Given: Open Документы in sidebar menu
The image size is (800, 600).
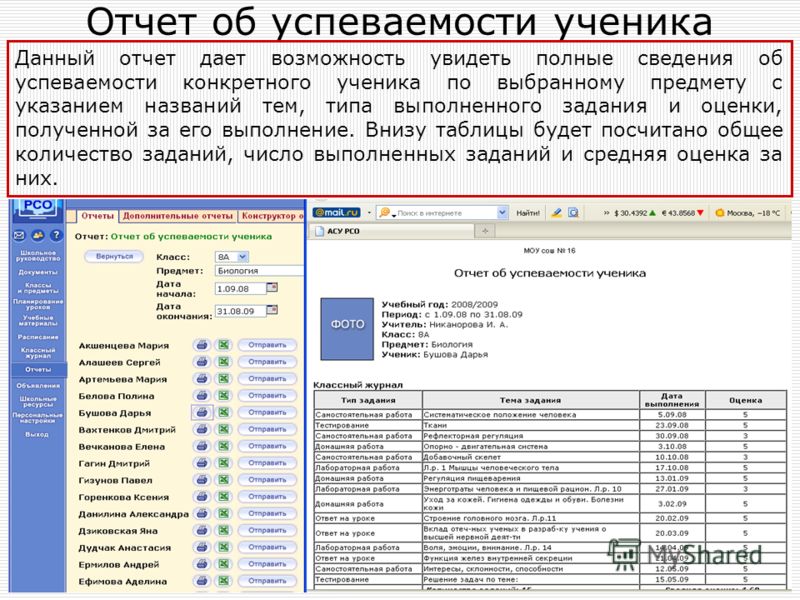Looking at the screenshot, I should (38, 272).
